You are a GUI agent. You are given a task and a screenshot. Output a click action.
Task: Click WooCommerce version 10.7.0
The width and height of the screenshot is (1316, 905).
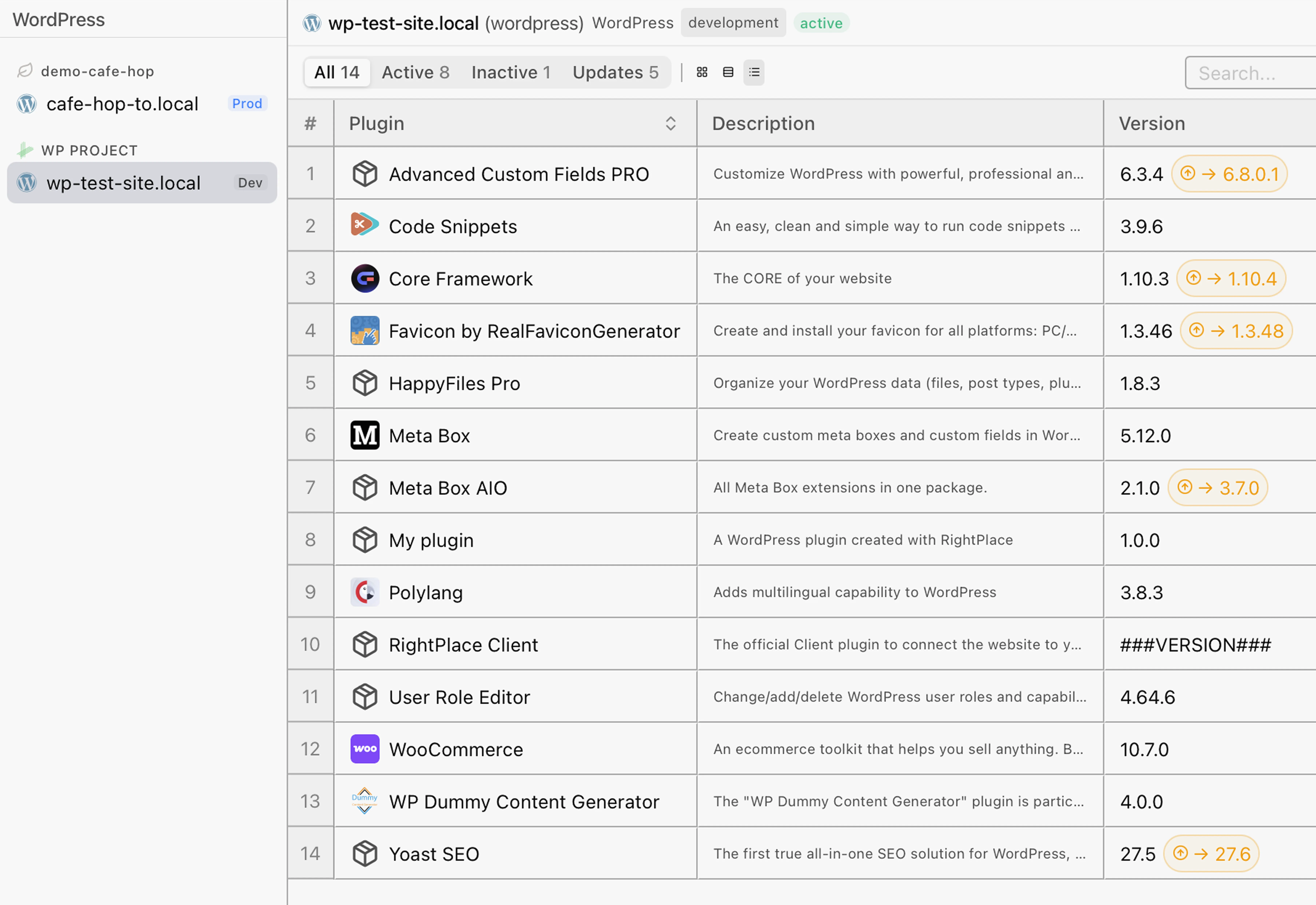coord(1144,750)
